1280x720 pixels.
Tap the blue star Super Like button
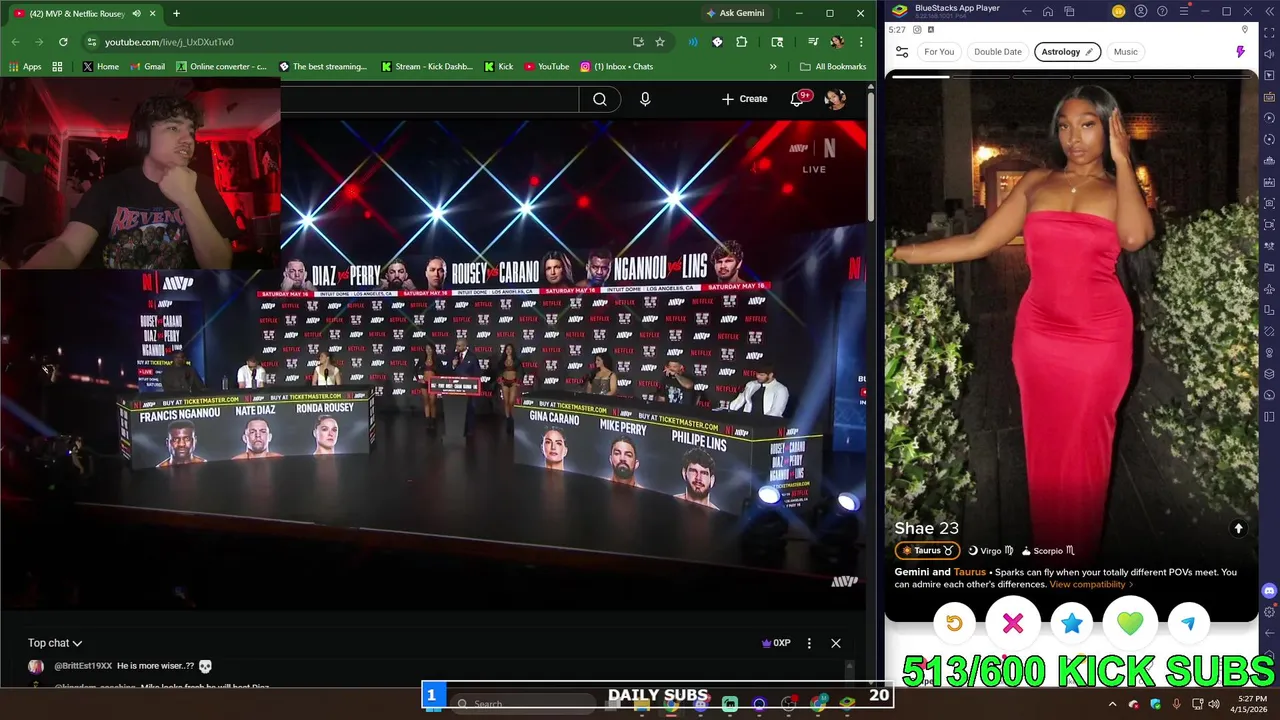pyautogui.click(x=1072, y=623)
